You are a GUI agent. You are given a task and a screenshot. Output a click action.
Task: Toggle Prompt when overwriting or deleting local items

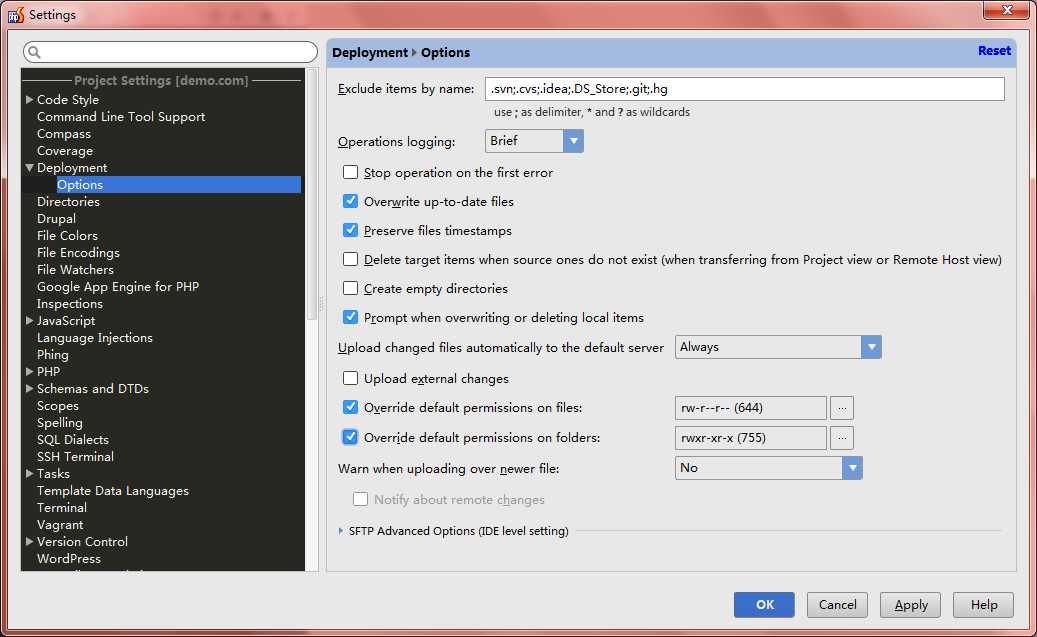[351, 318]
